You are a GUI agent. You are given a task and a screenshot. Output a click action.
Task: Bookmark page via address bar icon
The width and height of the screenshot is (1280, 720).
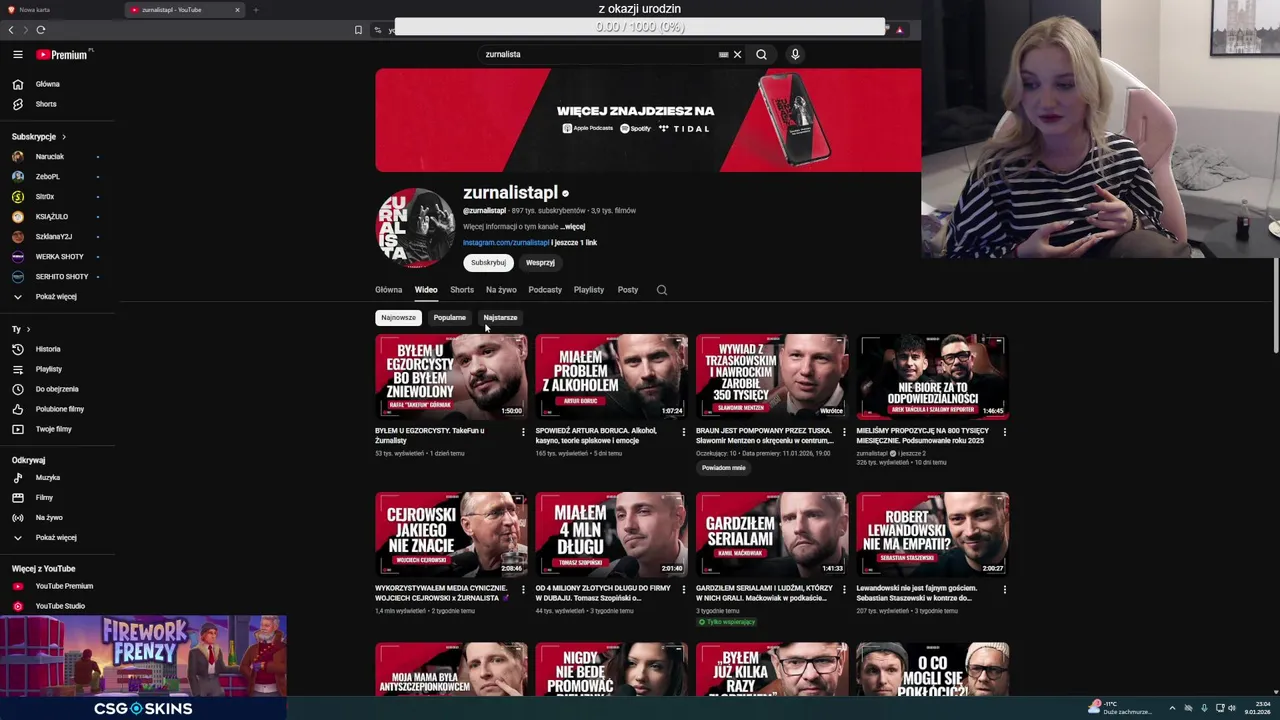[x=358, y=30]
